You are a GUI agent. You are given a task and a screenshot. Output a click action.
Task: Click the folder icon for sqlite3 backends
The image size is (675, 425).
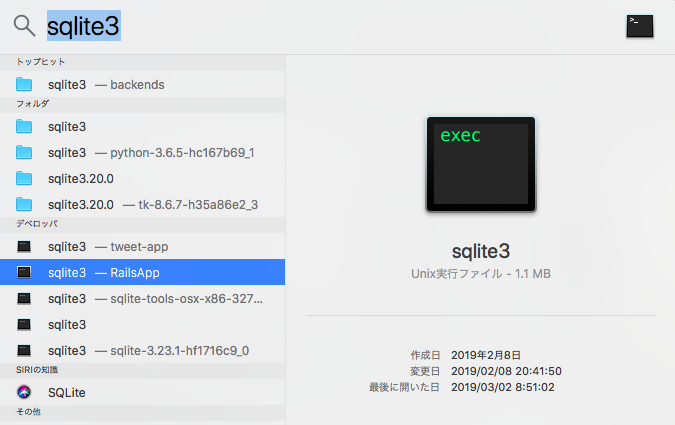click(25, 85)
